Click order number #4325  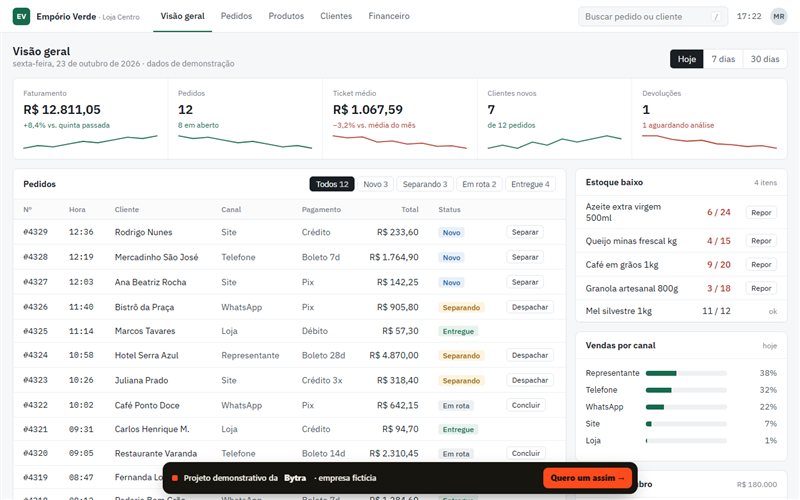click(x=35, y=331)
